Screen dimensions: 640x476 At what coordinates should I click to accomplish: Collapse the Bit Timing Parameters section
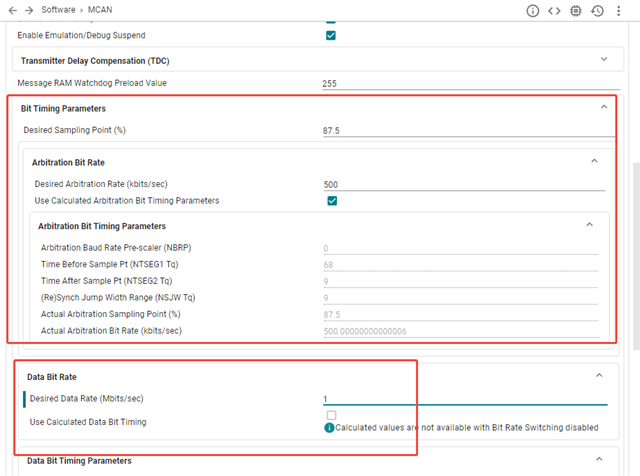pyautogui.click(x=603, y=107)
